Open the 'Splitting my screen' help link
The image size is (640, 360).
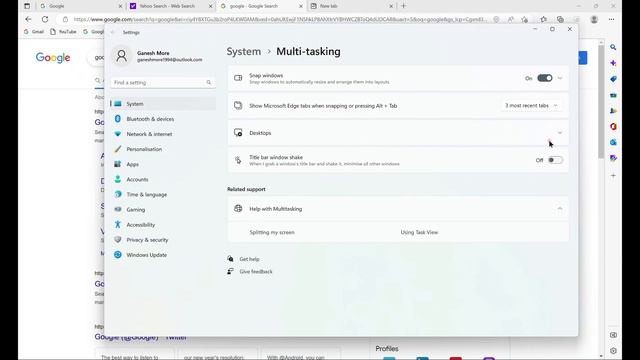272,232
